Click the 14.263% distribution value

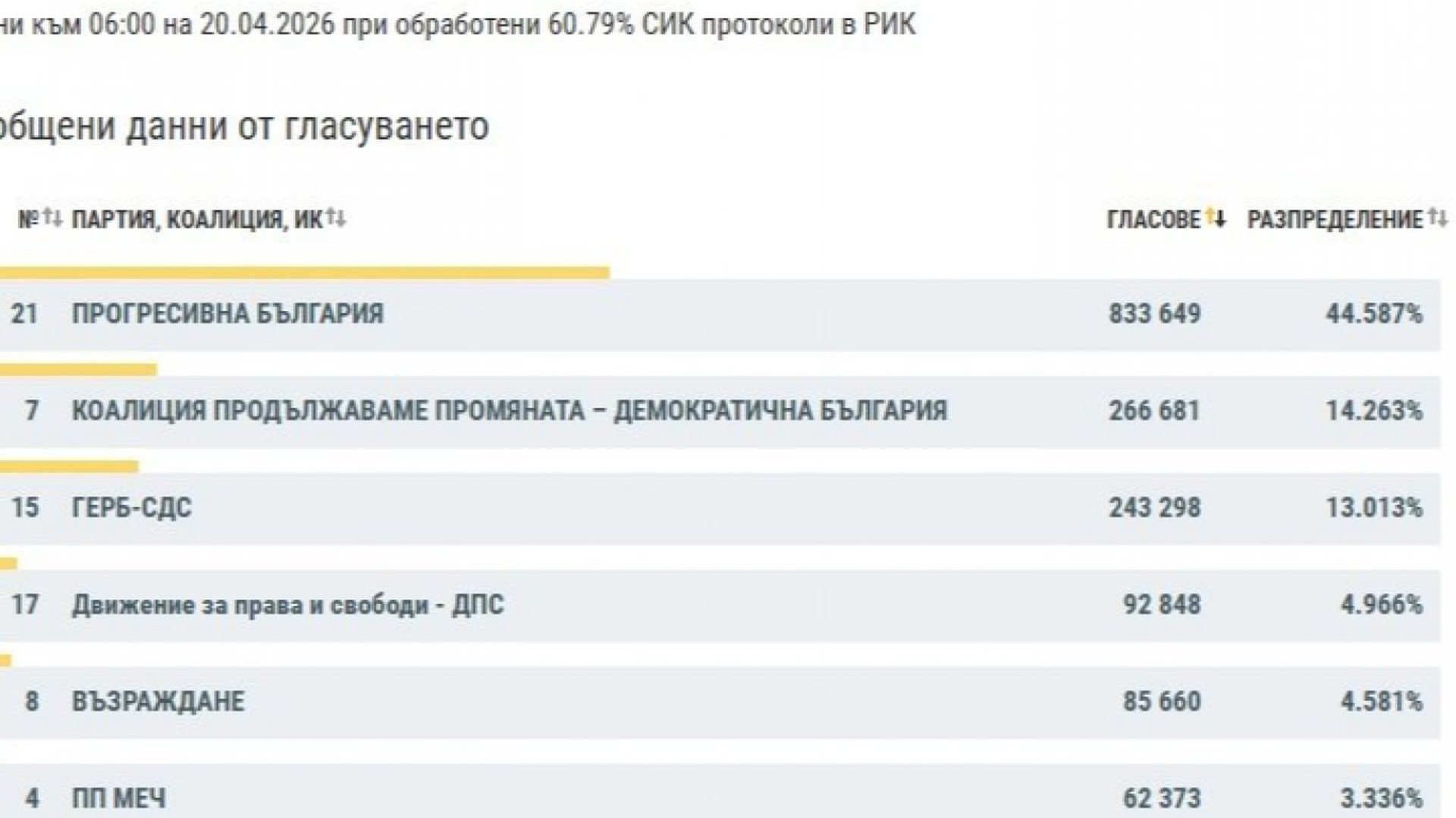click(x=1373, y=411)
